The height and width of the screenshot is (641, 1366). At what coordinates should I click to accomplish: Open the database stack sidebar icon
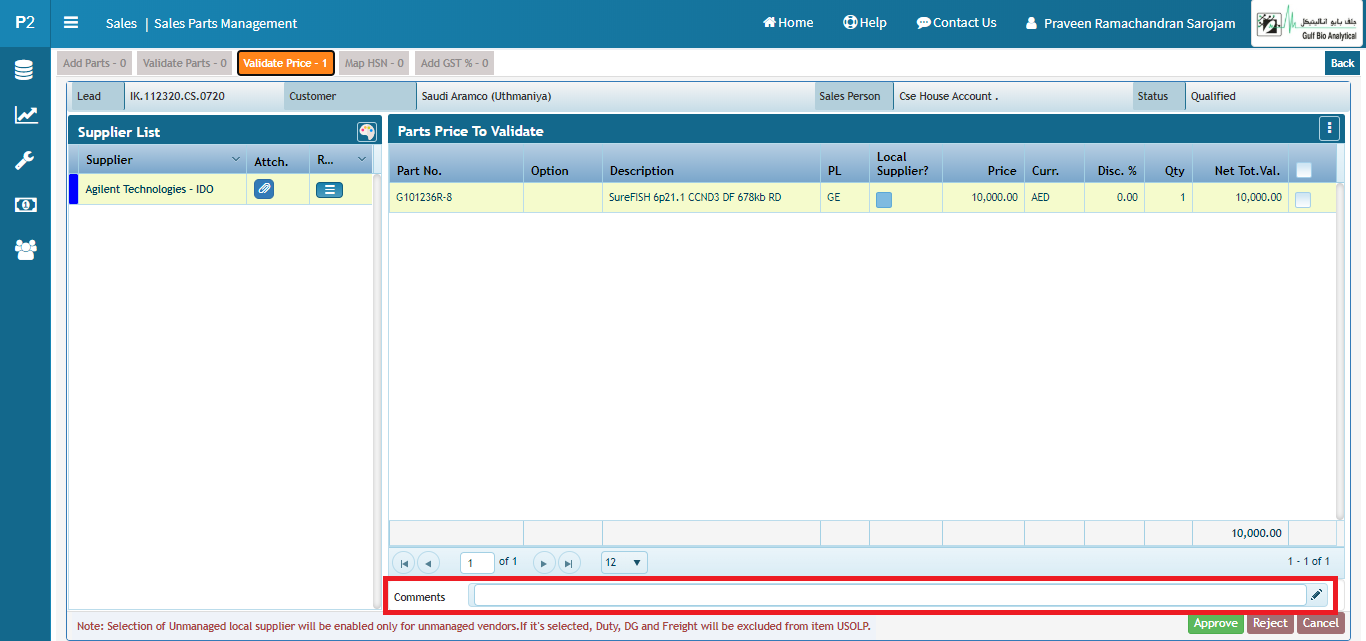(25, 70)
